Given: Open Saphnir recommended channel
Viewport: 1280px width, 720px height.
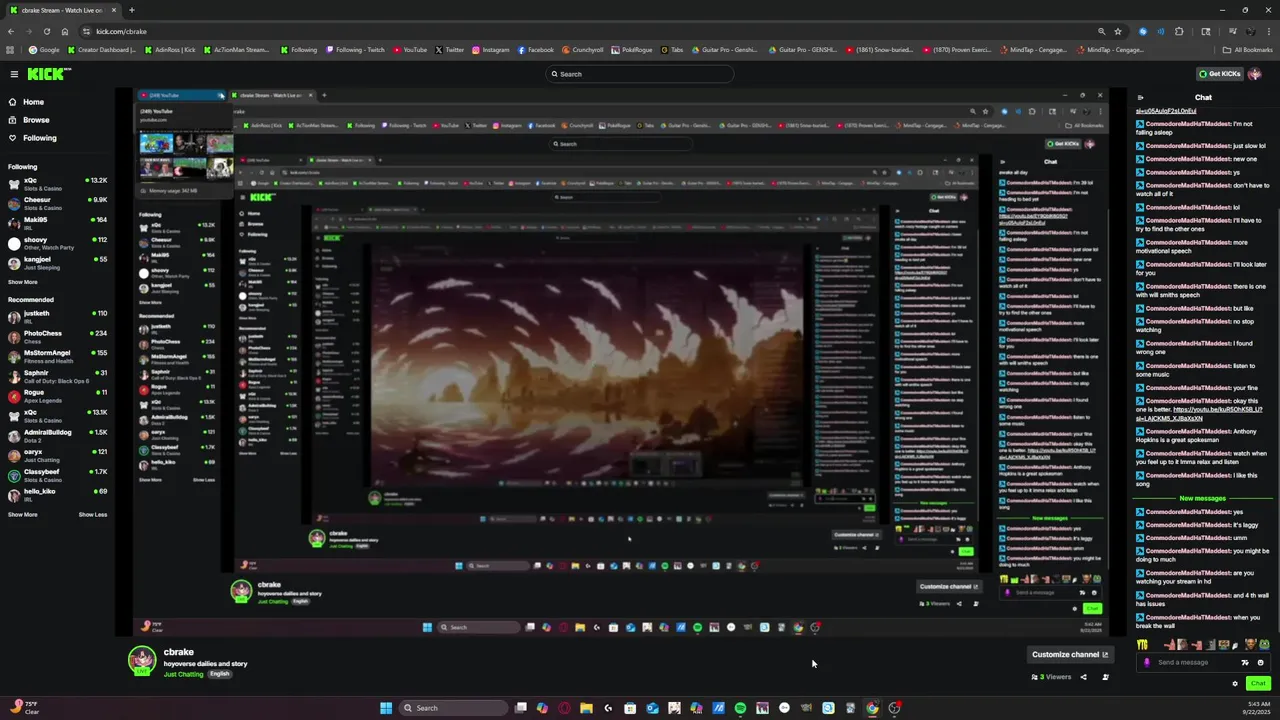Looking at the screenshot, I should click(58, 376).
